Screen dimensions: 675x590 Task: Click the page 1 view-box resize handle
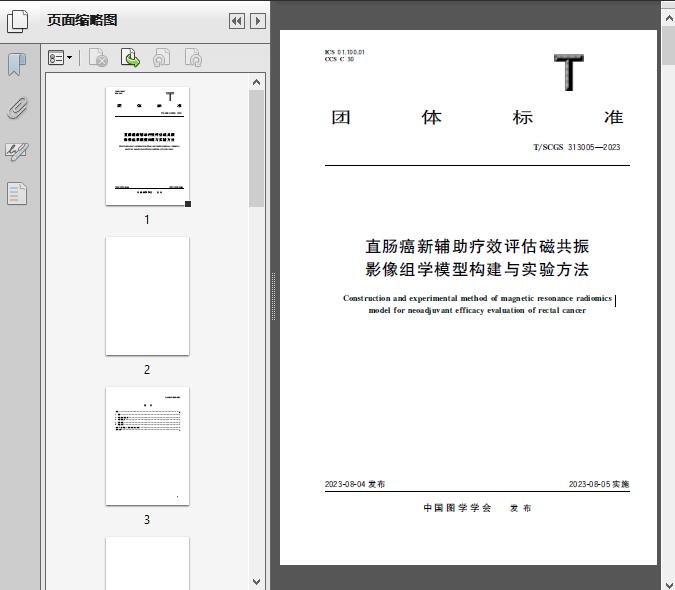(x=188, y=204)
